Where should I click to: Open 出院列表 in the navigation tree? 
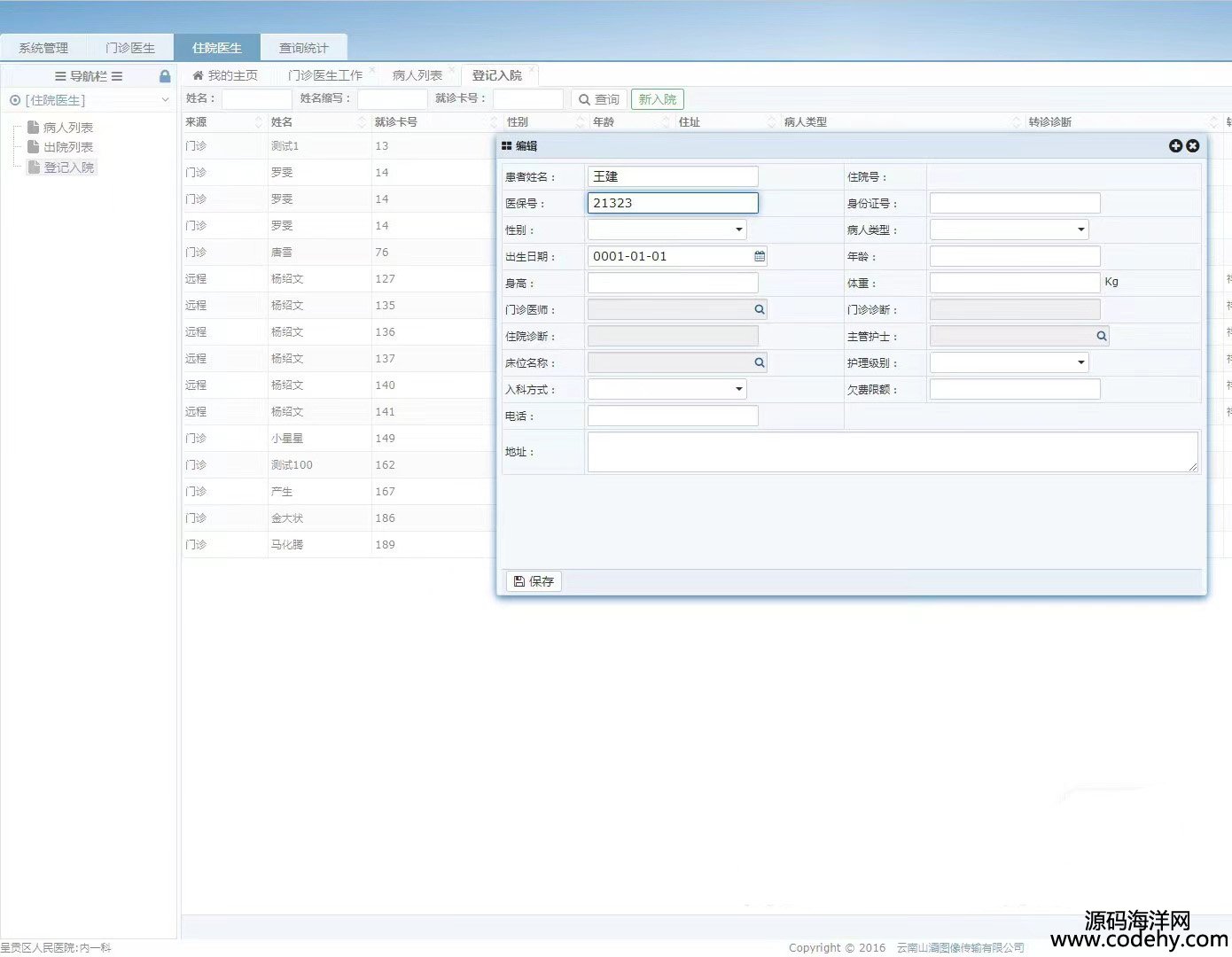point(68,147)
